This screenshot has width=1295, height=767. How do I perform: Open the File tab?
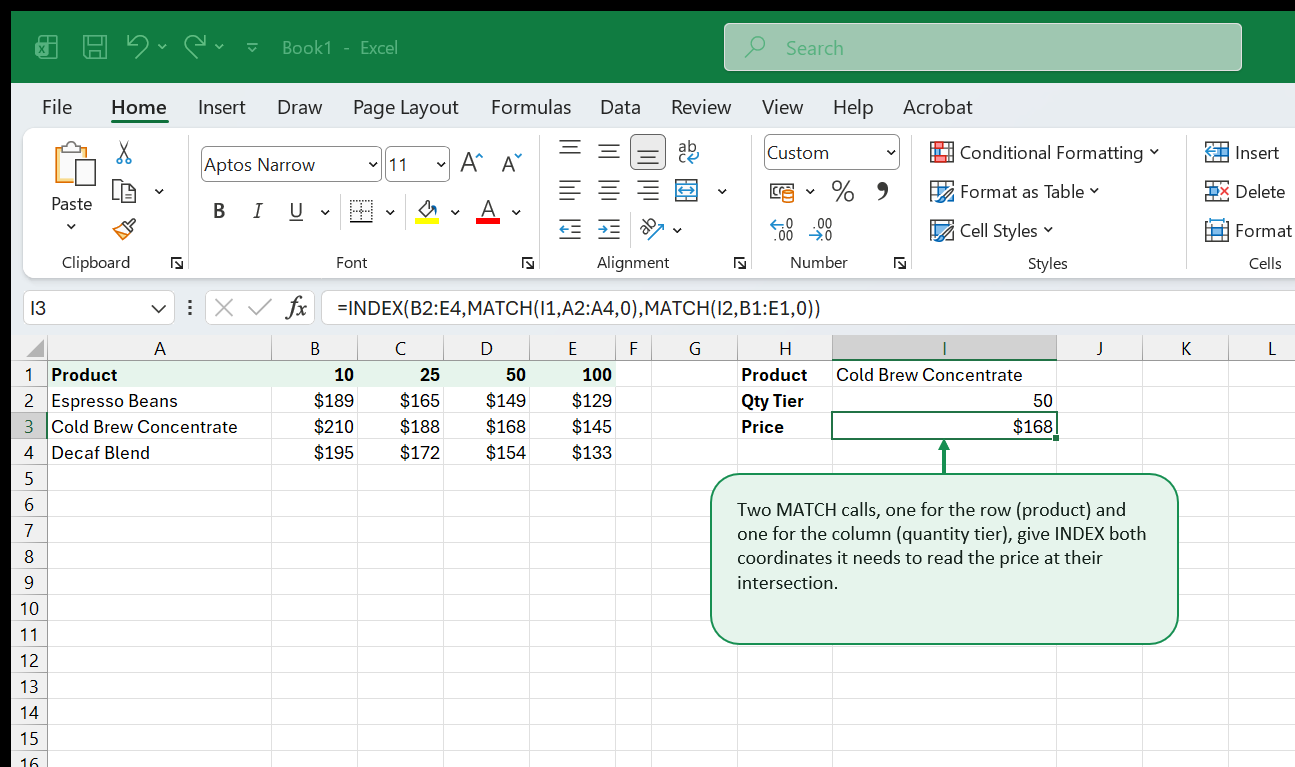(x=57, y=107)
